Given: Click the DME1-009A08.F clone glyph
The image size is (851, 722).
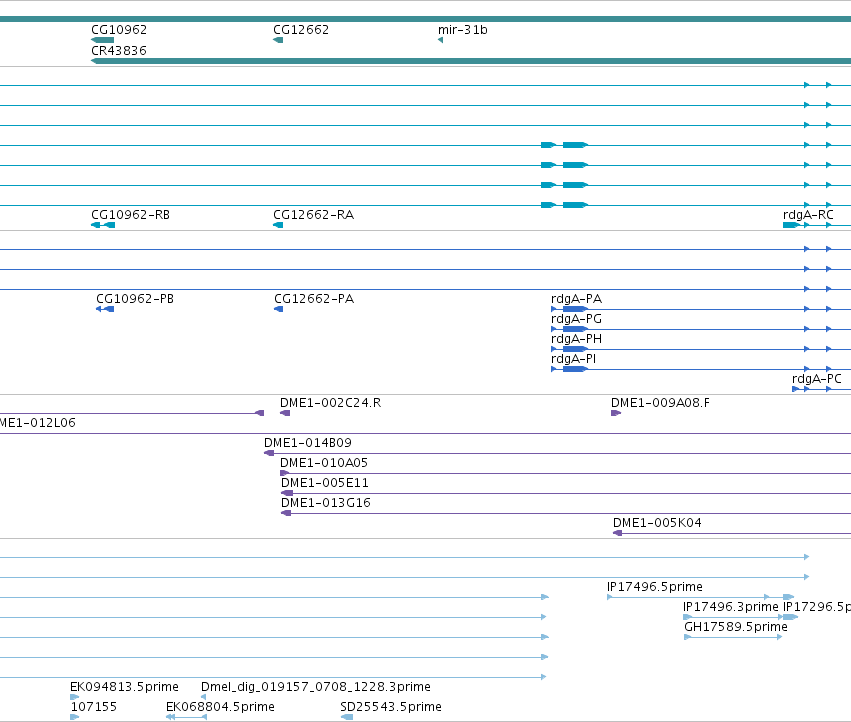Looking at the screenshot, I should pos(616,414).
